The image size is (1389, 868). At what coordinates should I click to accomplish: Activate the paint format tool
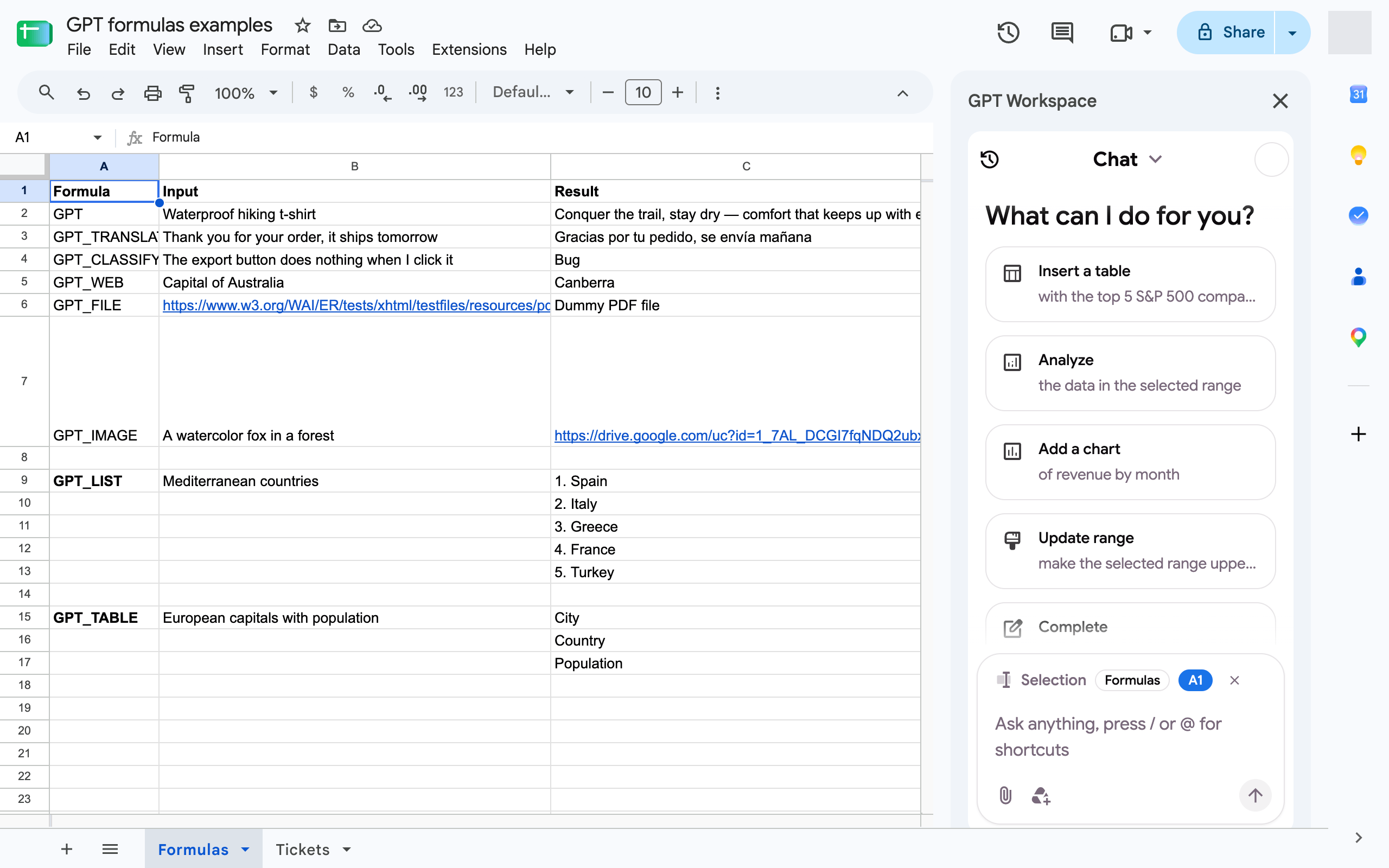pos(187,92)
